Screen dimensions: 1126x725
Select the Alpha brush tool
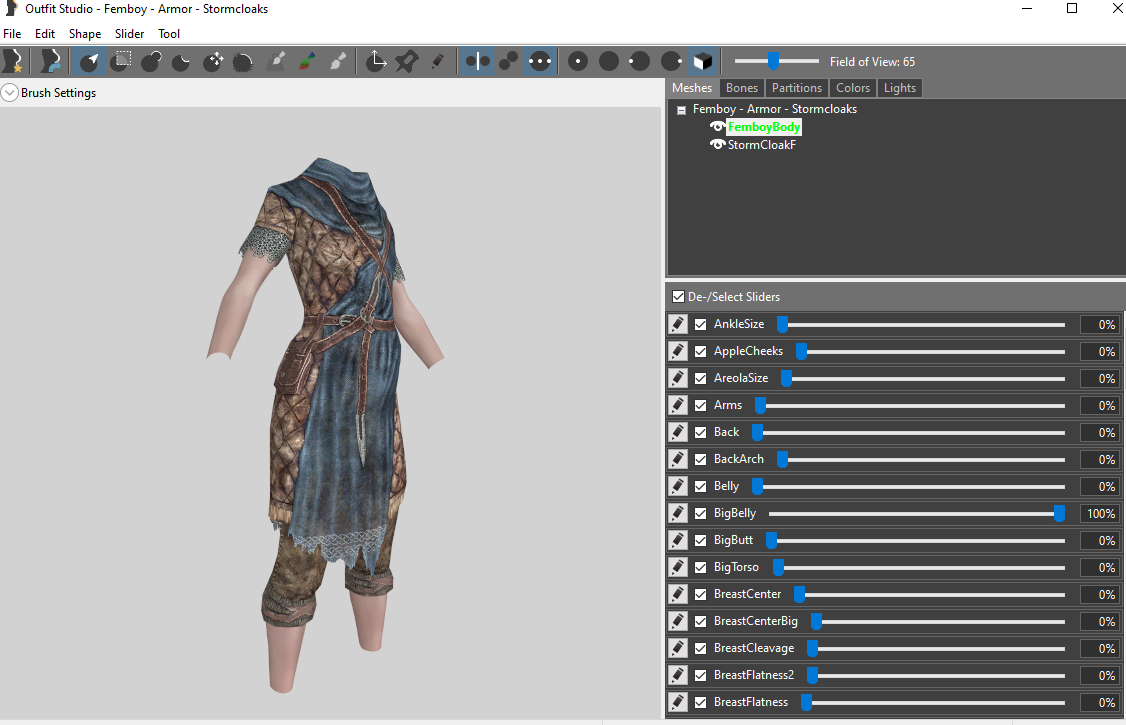(338, 62)
